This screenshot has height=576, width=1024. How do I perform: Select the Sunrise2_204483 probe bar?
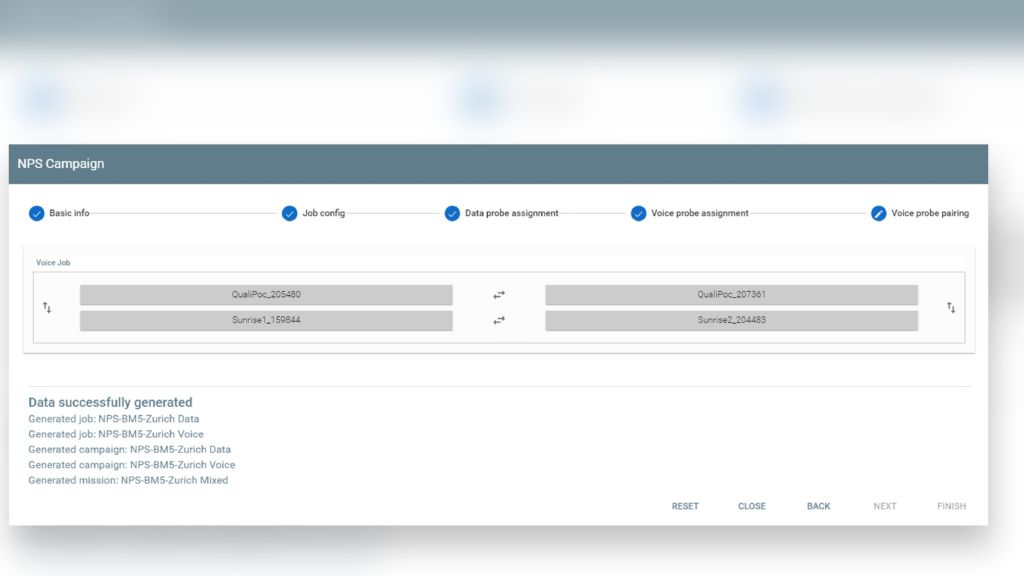coord(731,320)
